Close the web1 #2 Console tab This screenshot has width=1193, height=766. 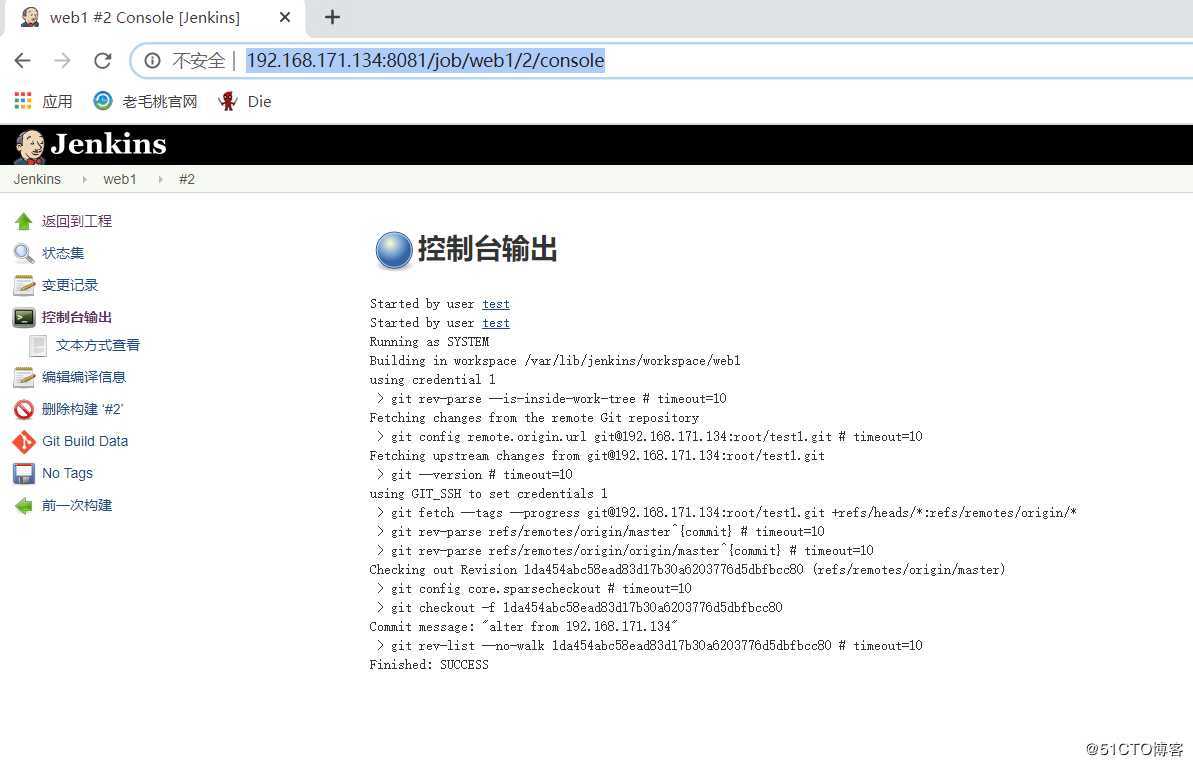(285, 17)
